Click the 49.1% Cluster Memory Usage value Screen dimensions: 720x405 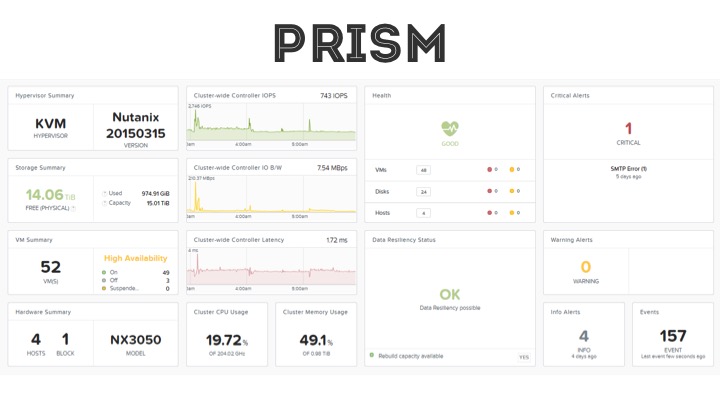point(316,340)
